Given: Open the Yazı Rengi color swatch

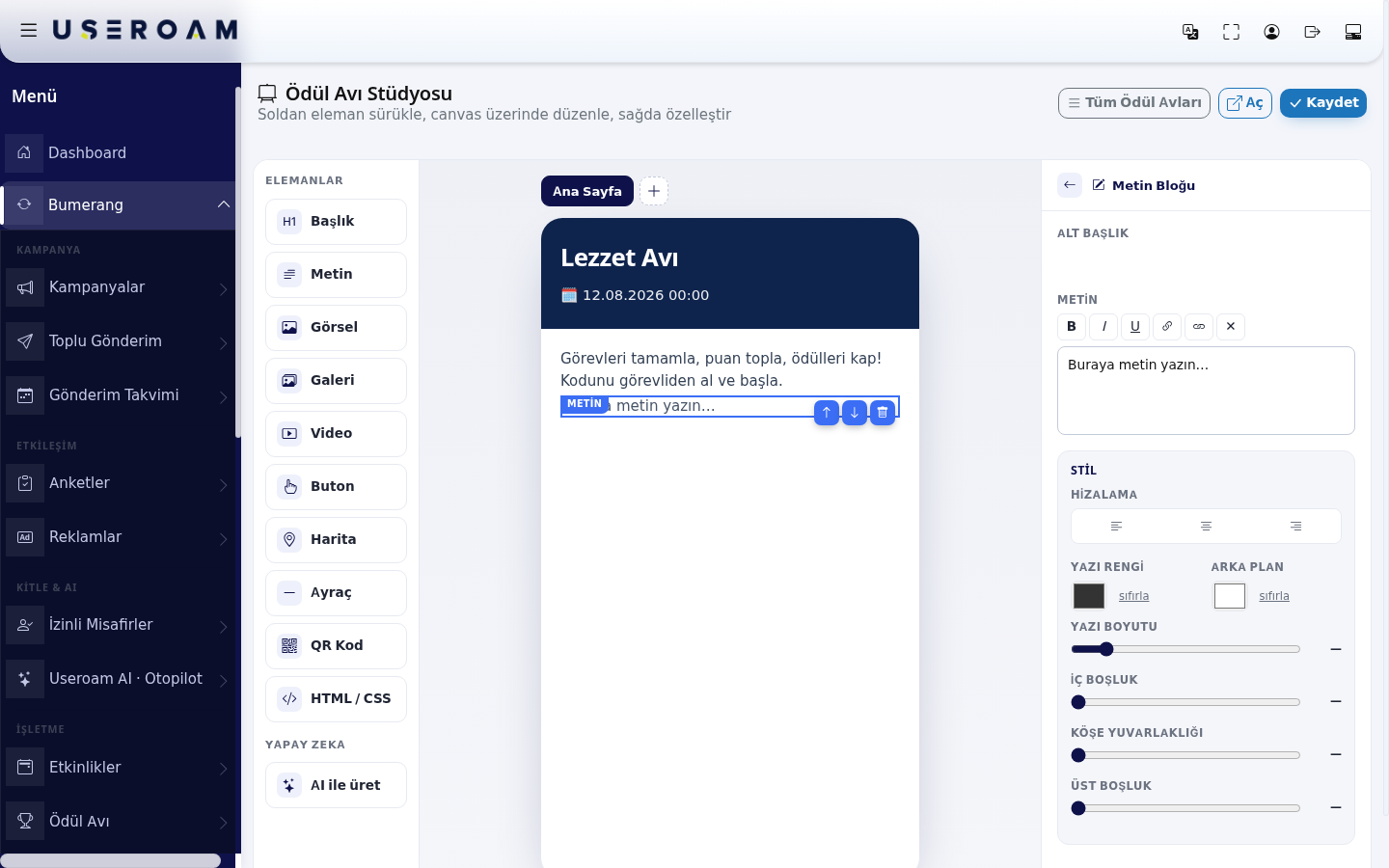Looking at the screenshot, I should click(1089, 596).
